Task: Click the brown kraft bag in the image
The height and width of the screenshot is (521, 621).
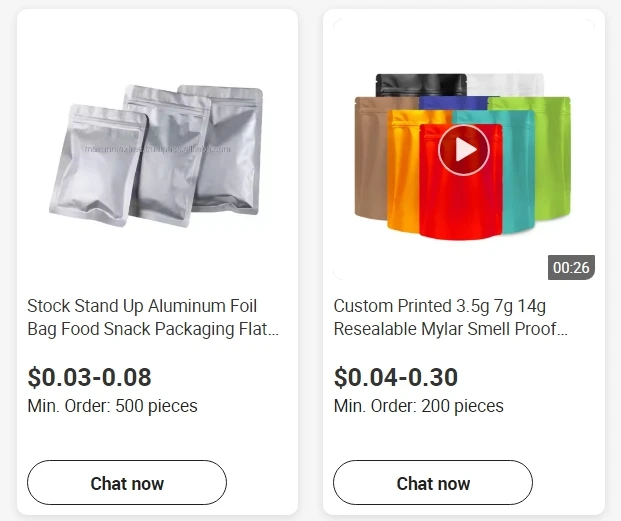Action: point(372,160)
